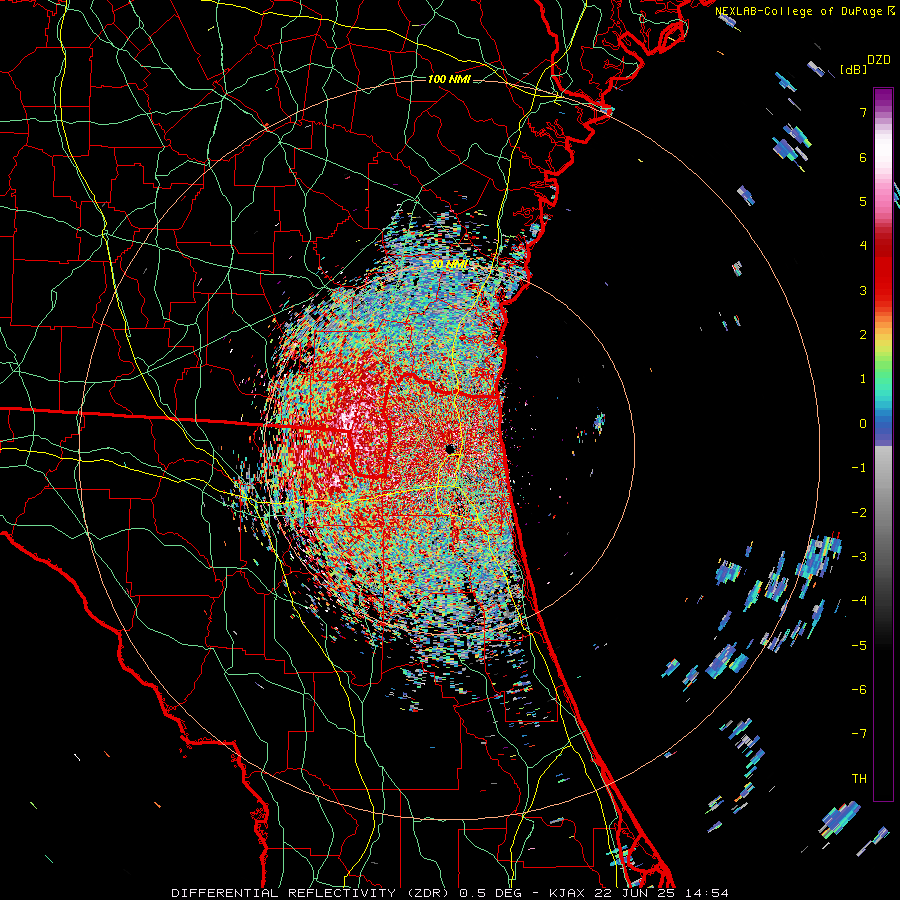
Task: Click the -7 value on the color scale
Action: point(859,734)
